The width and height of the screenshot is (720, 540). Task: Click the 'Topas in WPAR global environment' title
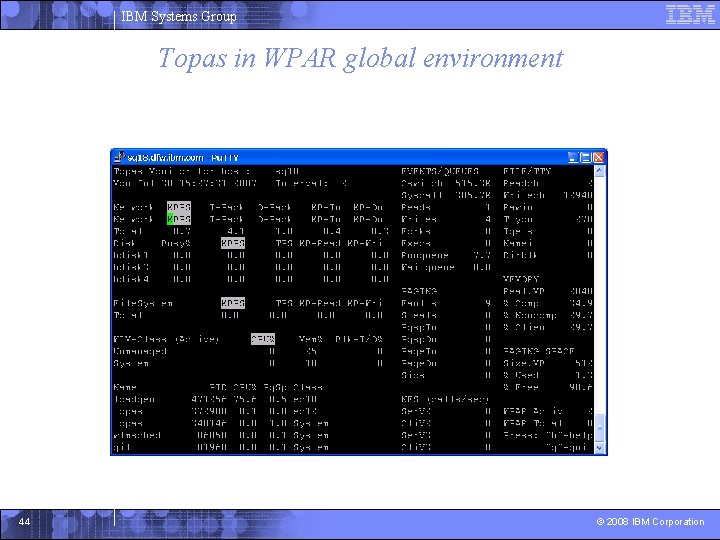pos(360,59)
